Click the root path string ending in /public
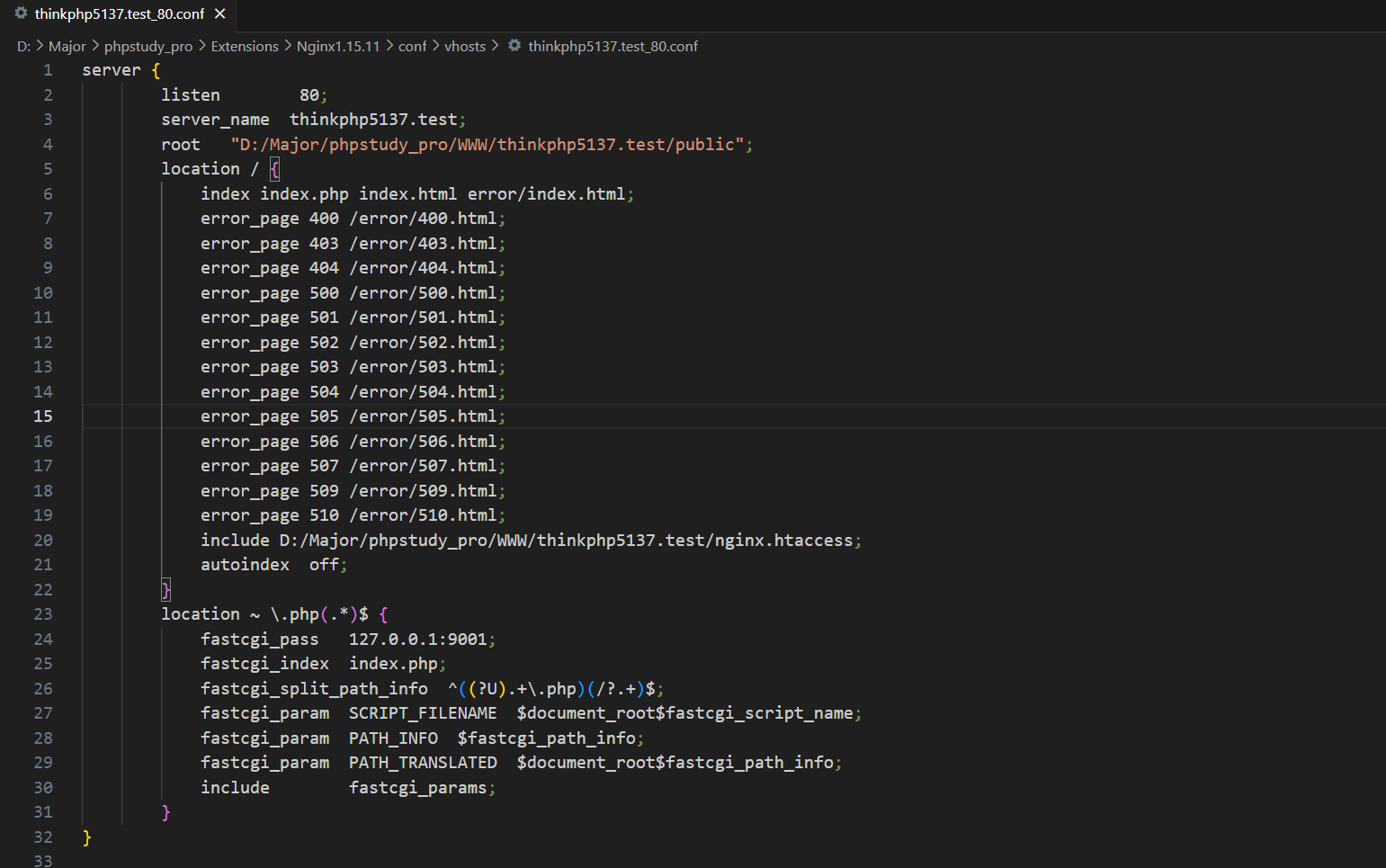Image resolution: width=1386 pixels, height=868 pixels. pos(487,145)
